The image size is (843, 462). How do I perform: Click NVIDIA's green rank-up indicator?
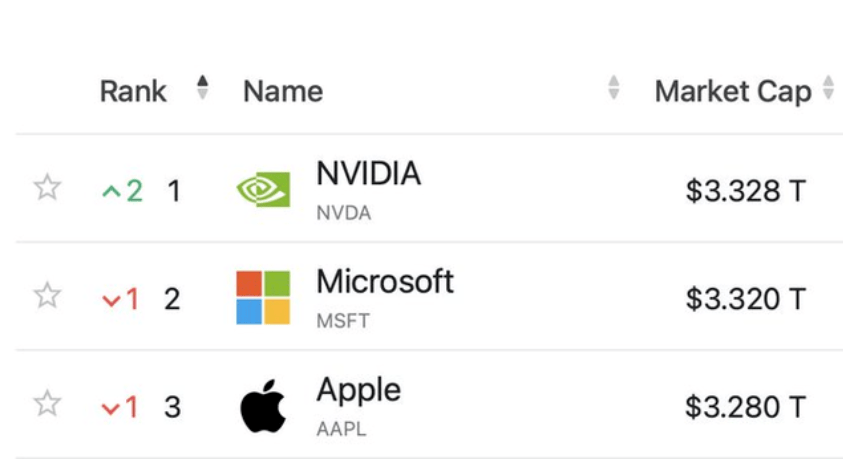(x=123, y=190)
